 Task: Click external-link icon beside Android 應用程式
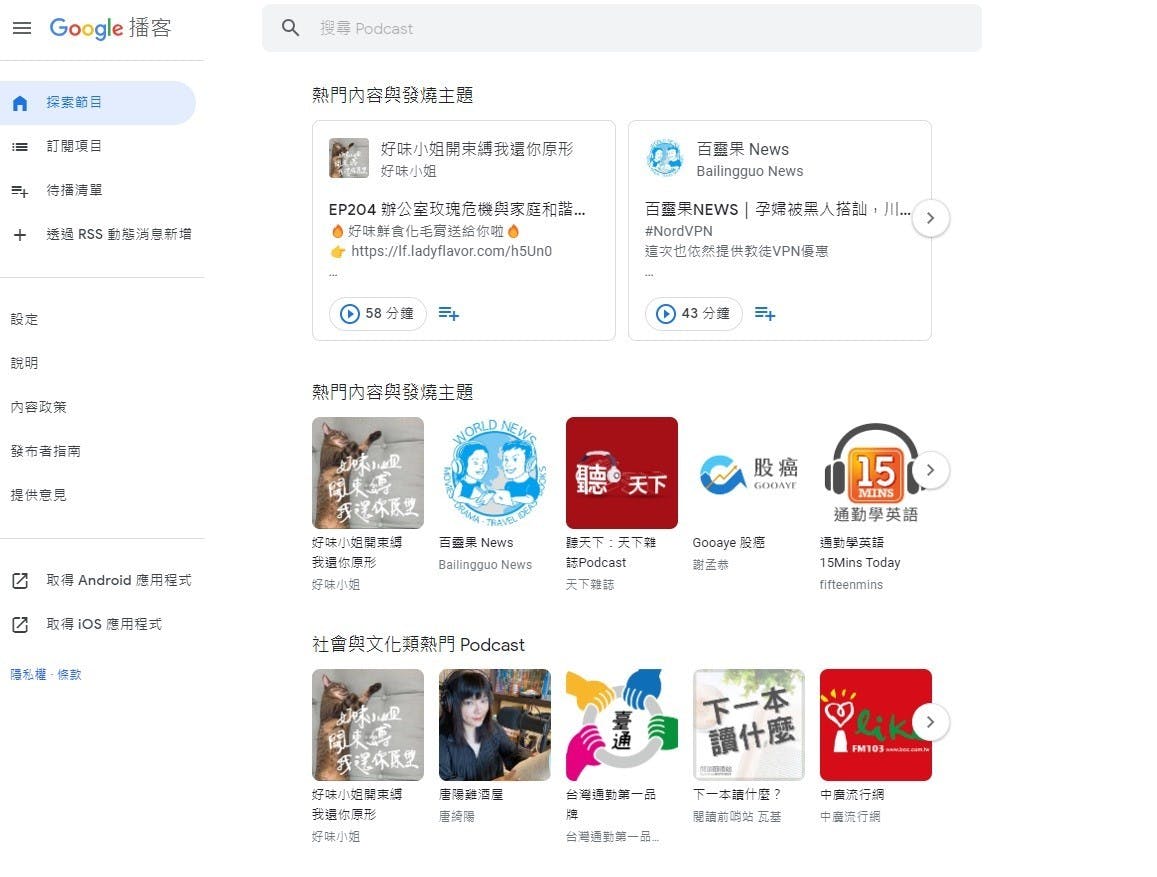tap(20, 581)
